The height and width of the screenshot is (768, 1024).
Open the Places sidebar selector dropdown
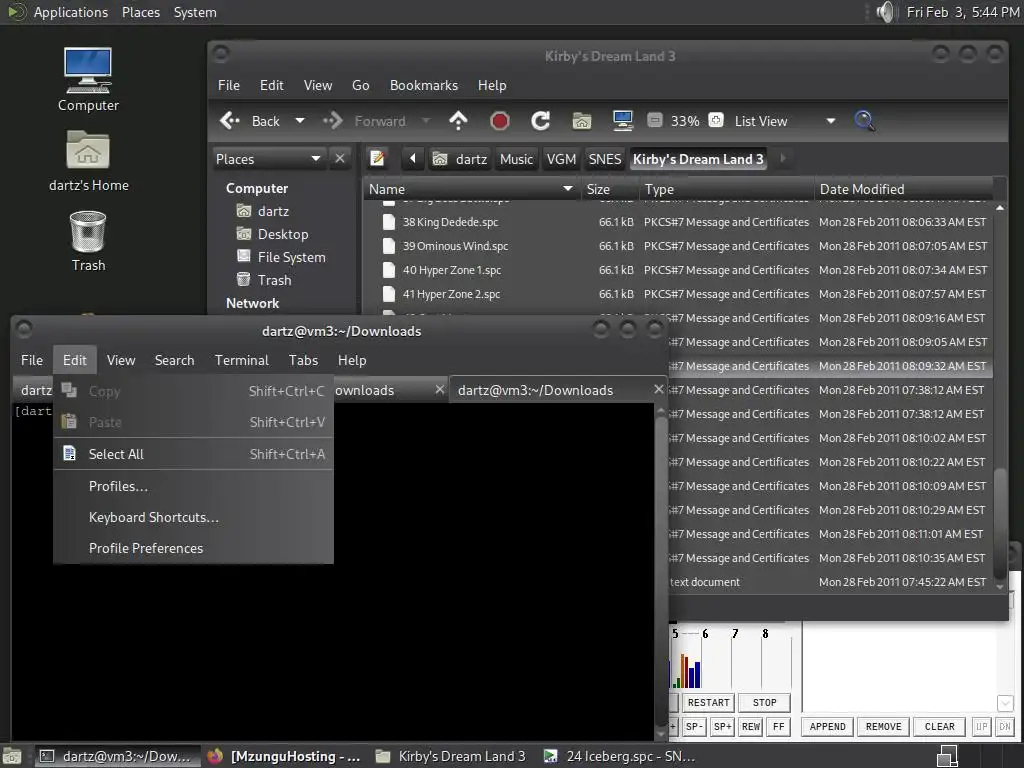pyautogui.click(x=268, y=159)
